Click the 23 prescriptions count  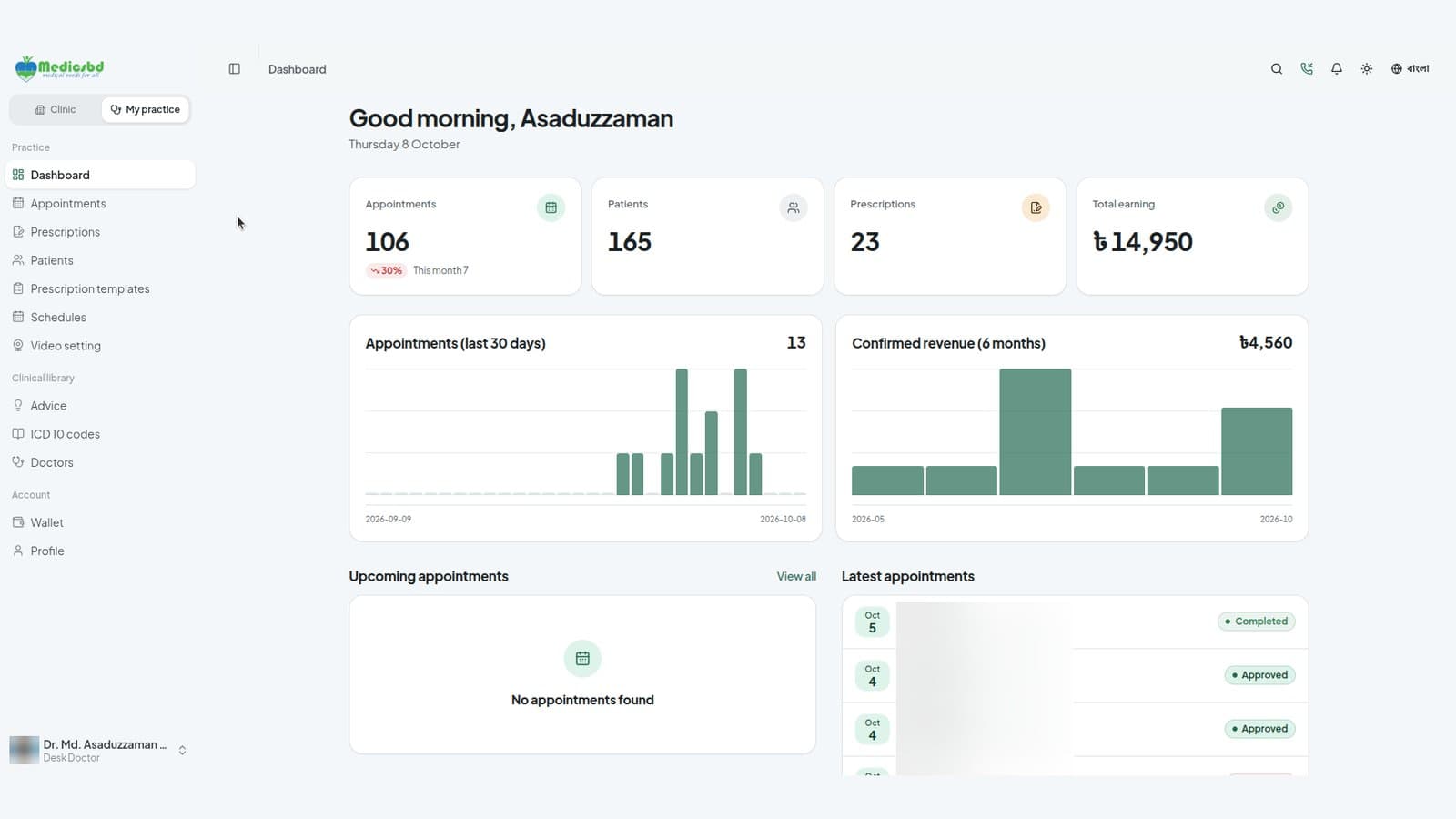pyautogui.click(x=864, y=242)
